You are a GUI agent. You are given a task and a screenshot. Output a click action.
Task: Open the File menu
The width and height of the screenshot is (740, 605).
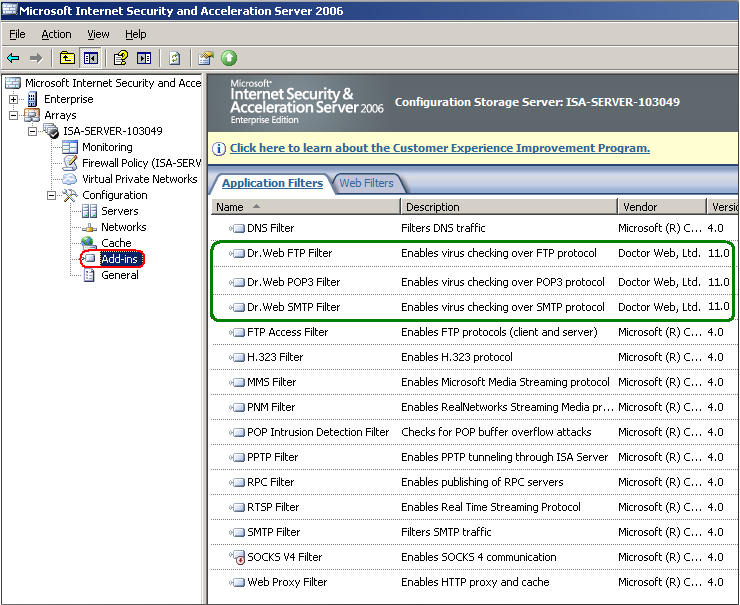click(17, 34)
